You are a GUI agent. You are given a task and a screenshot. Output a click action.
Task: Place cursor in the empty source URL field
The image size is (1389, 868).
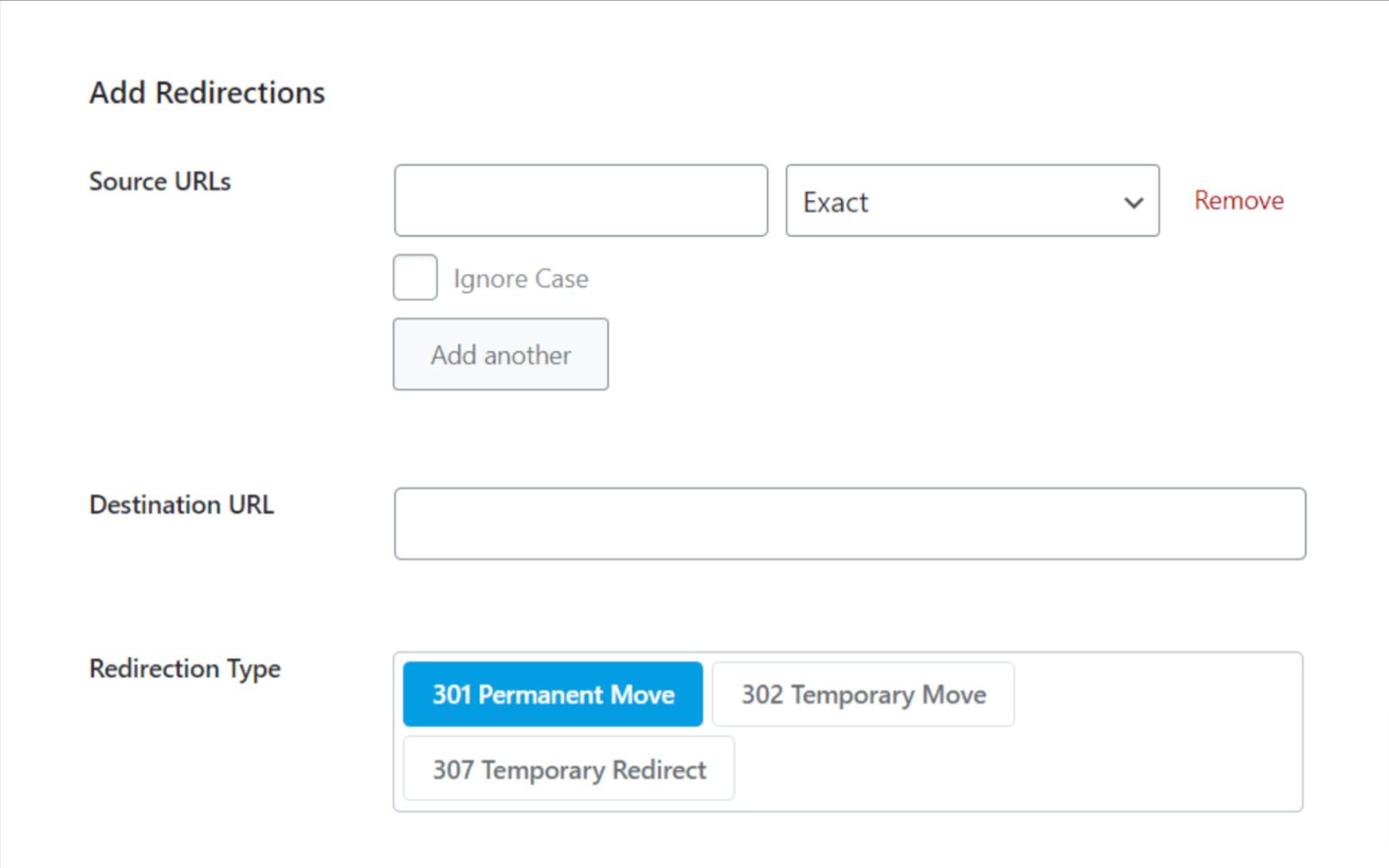pyautogui.click(x=580, y=201)
